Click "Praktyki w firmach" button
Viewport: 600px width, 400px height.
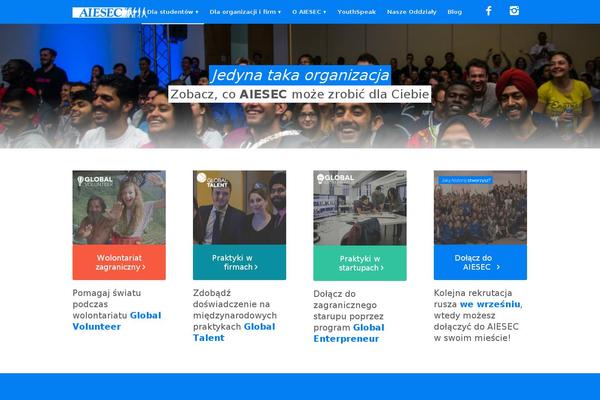[240, 262]
